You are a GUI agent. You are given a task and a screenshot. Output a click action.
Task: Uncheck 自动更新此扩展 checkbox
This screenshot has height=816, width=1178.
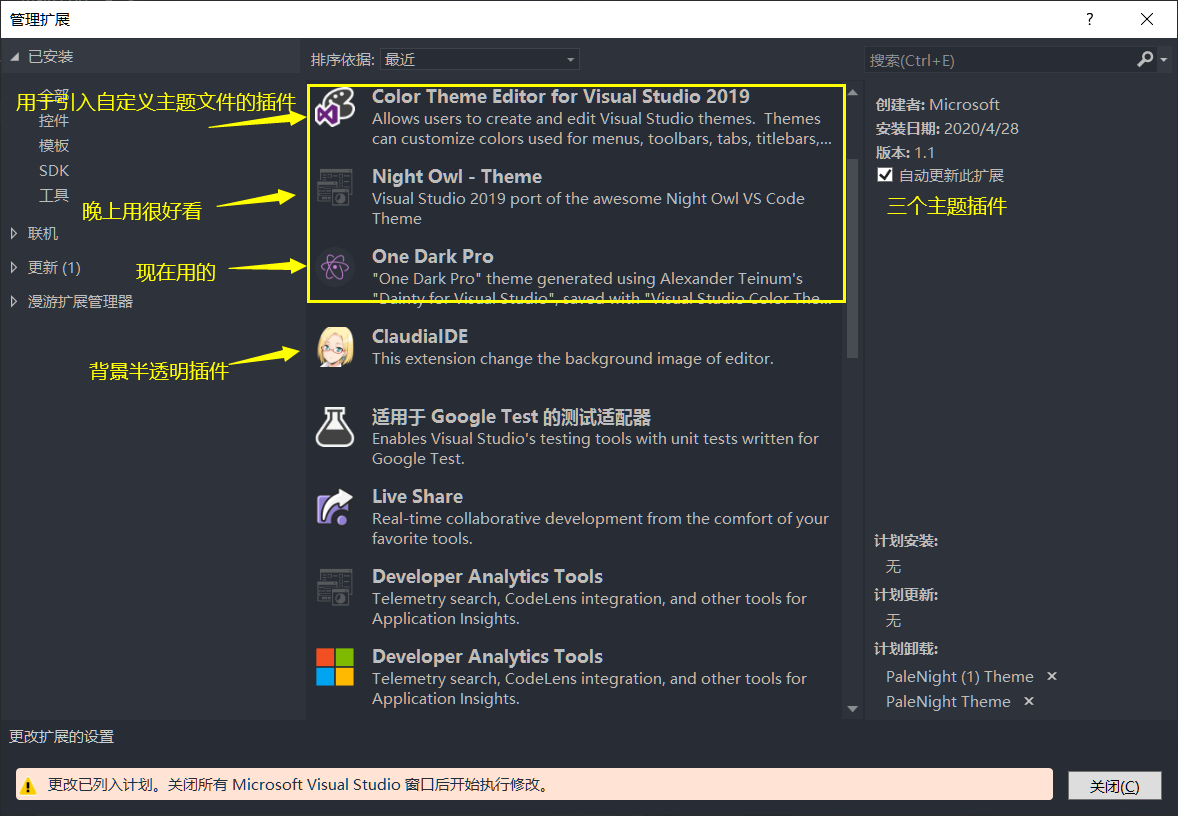[x=884, y=176]
